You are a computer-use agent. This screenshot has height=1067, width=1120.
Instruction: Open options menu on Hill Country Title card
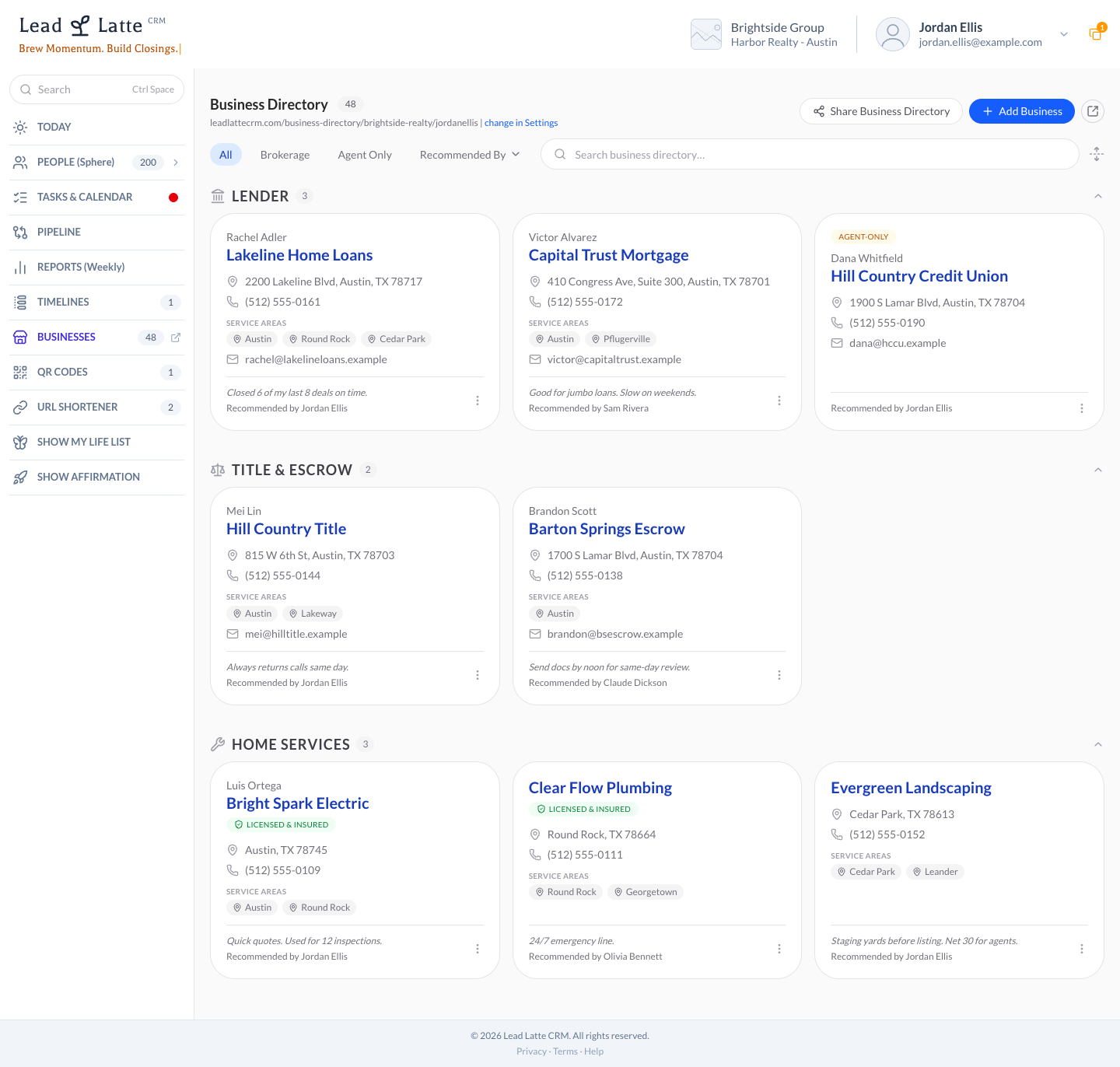coord(477,675)
